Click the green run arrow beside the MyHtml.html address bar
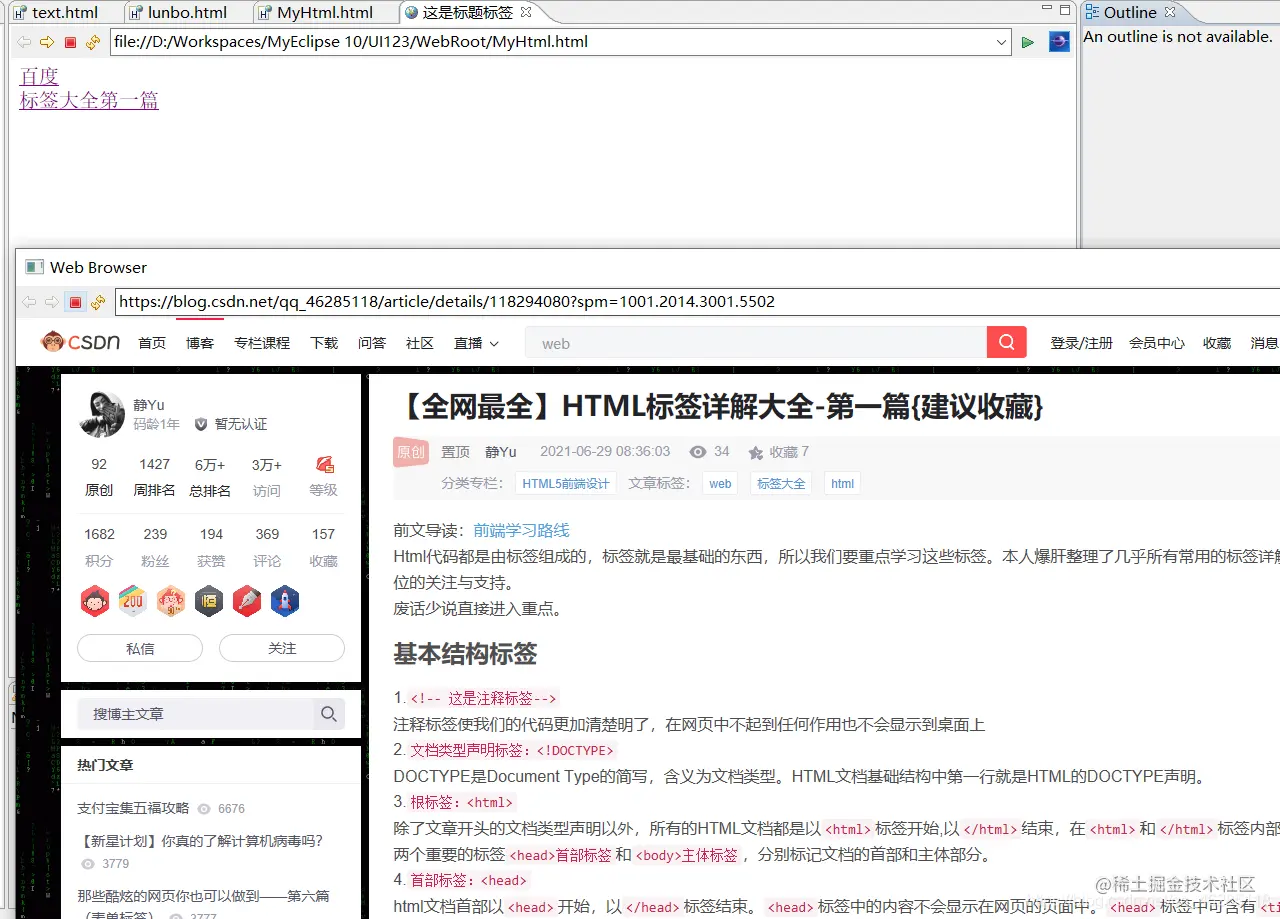 tap(1027, 42)
